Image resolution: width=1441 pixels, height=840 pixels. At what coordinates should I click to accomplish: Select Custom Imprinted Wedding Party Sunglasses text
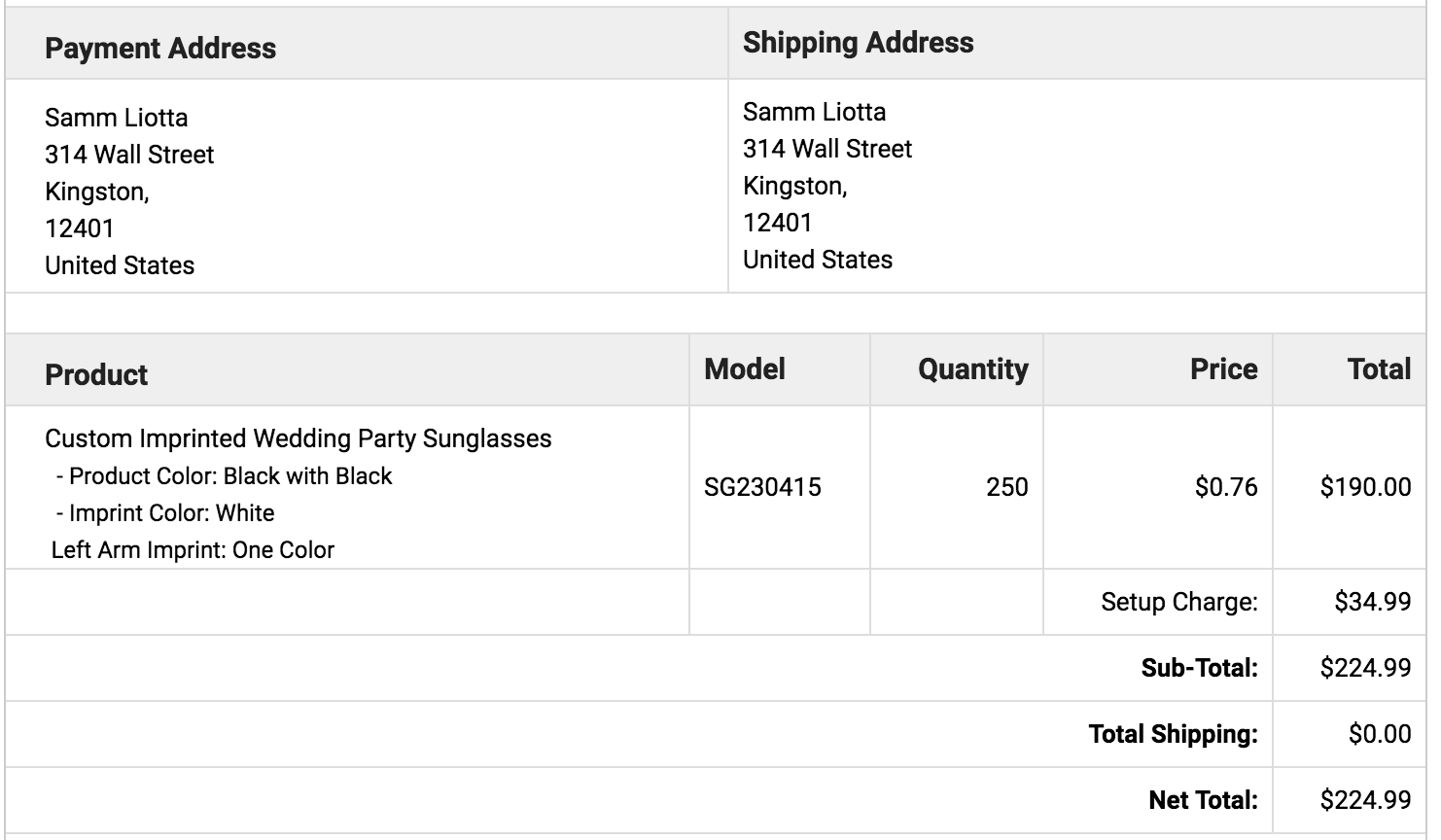click(x=298, y=438)
